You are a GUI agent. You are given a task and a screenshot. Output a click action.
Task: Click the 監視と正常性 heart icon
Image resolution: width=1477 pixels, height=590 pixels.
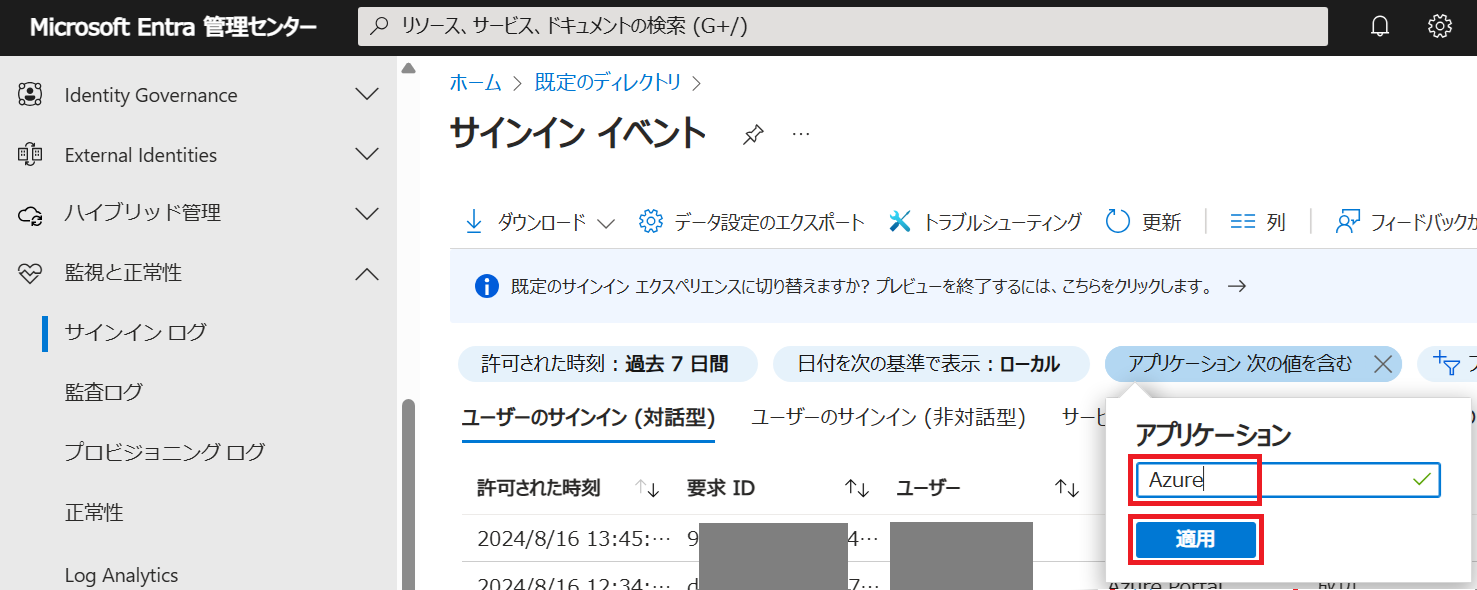[30, 273]
